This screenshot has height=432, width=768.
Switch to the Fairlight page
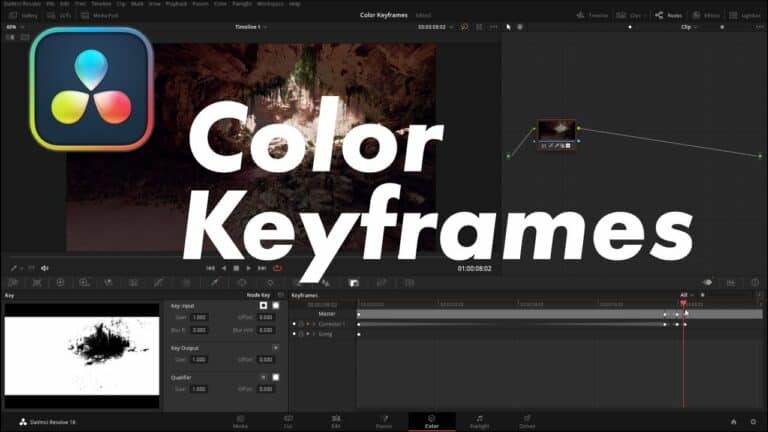[479, 422]
